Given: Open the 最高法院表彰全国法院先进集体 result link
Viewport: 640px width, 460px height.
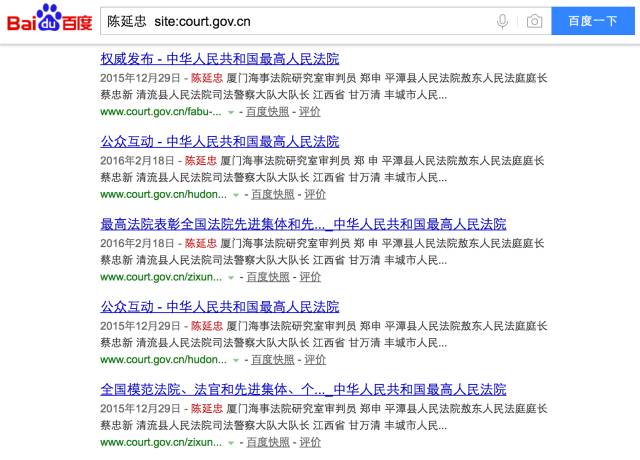Looking at the screenshot, I should pos(303,224).
